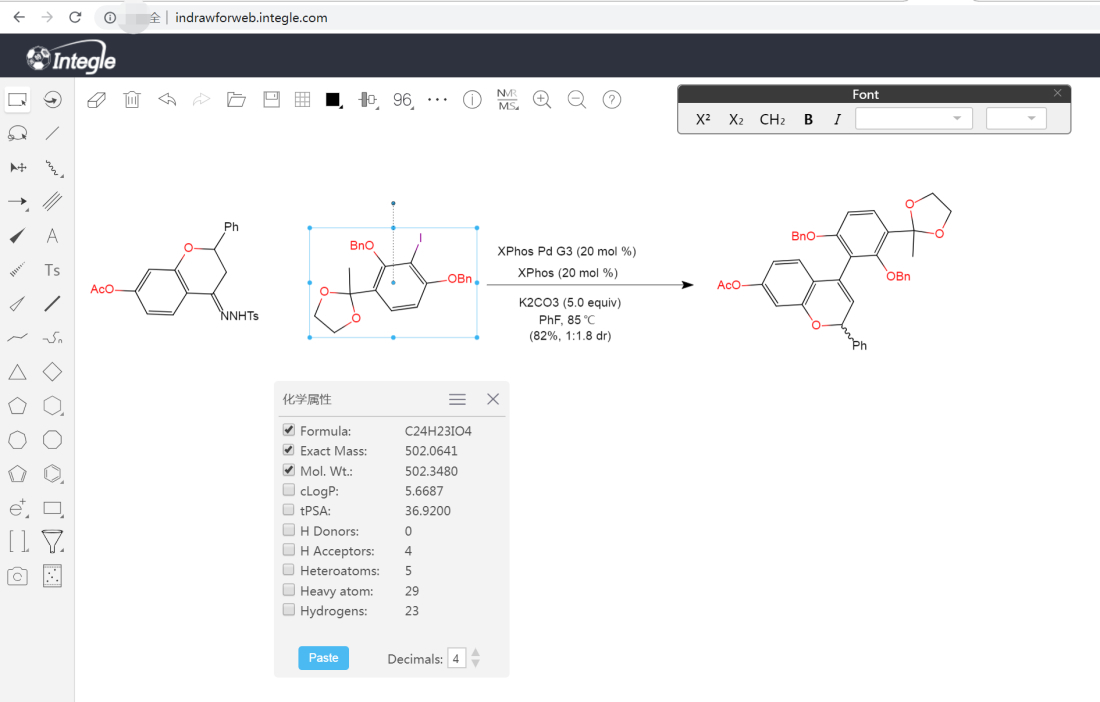Undo the last action
The image size is (1100, 702).
point(167,100)
